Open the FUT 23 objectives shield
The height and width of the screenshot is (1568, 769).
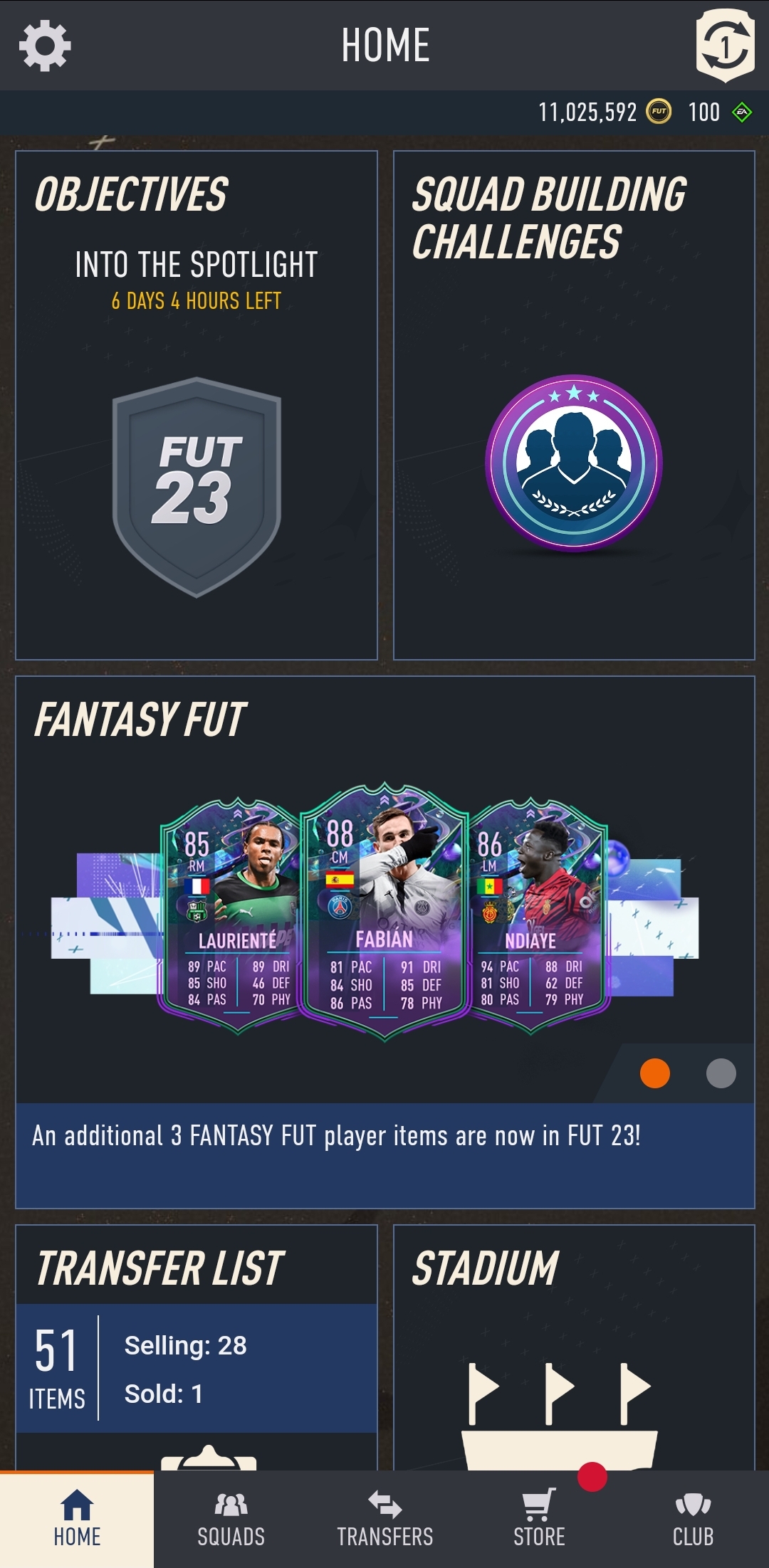click(197, 488)
